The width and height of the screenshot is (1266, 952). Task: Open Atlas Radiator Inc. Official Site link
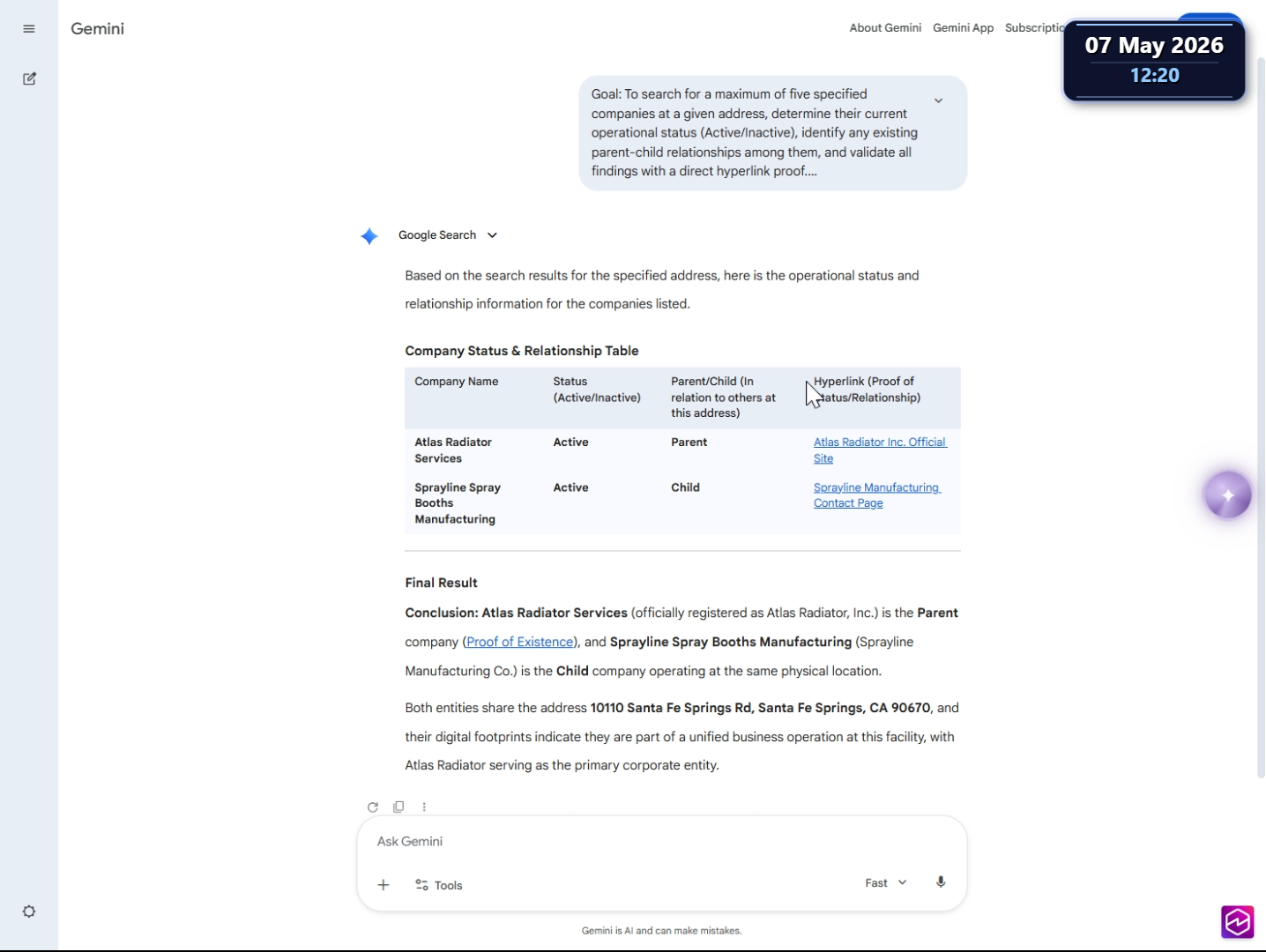click(880, 450)
